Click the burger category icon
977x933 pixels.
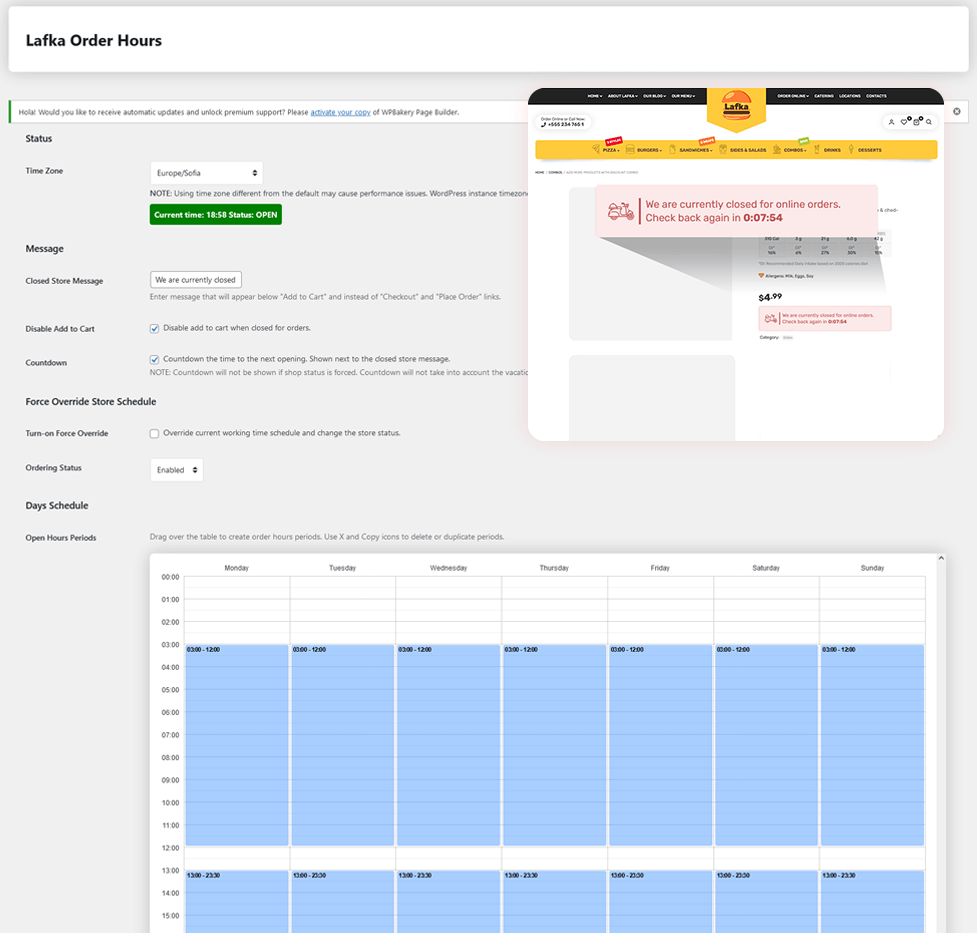[630, 150]
